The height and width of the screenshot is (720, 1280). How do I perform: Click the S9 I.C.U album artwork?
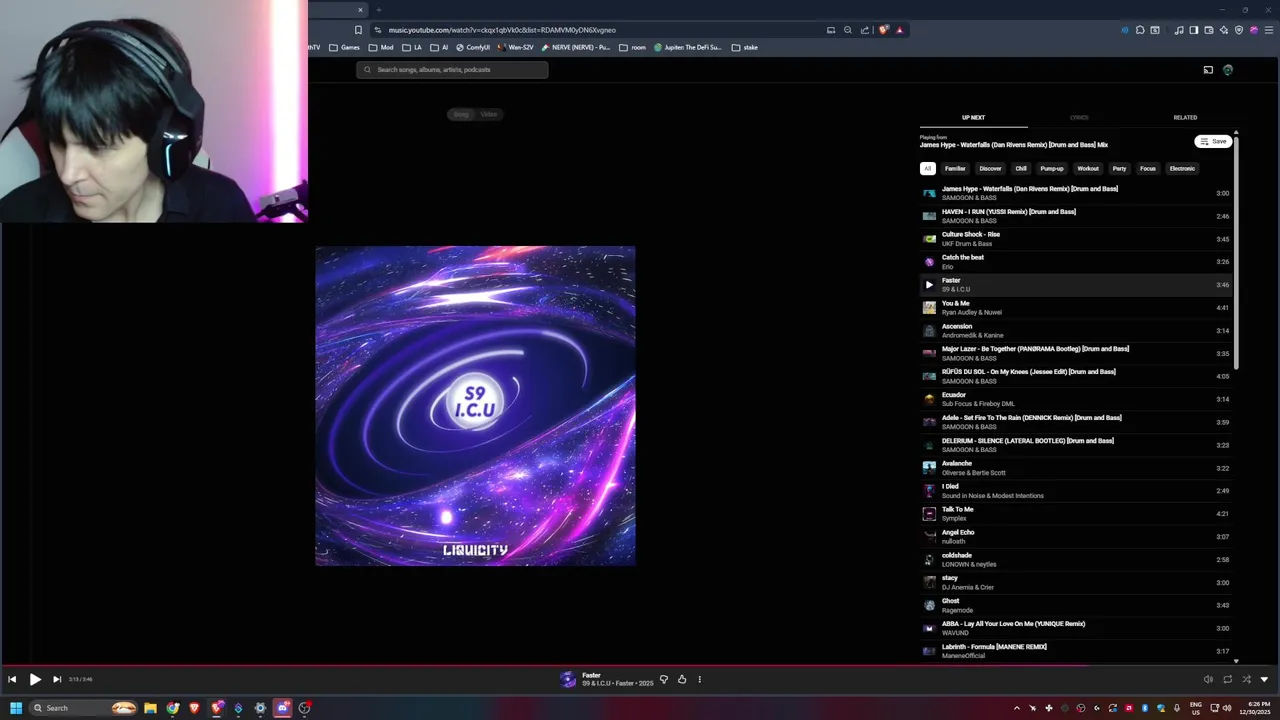pos(475,406)
